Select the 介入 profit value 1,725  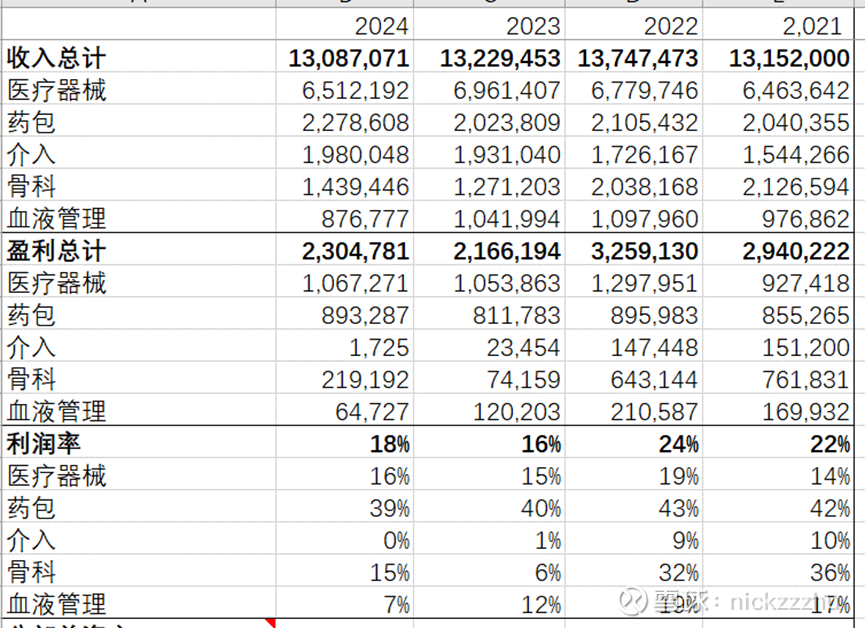point(345,347)
